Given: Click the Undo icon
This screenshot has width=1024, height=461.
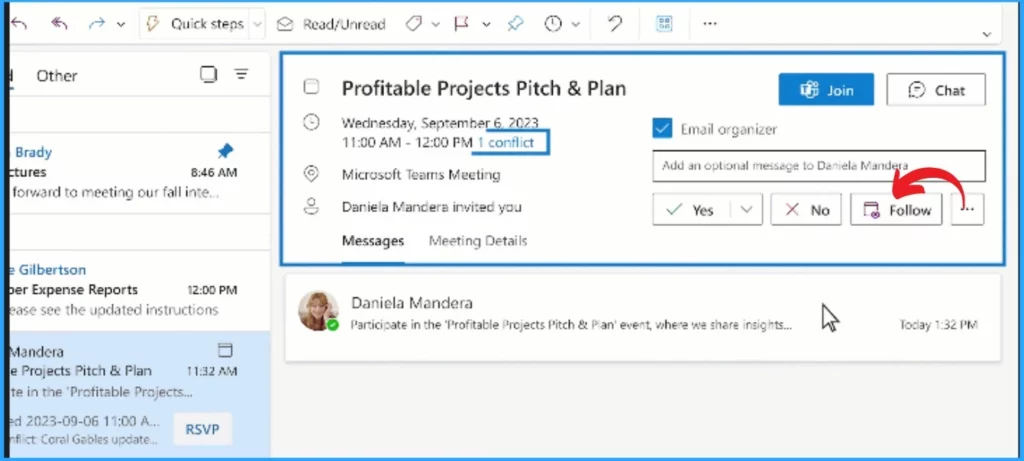Looking at the screenshot, I should point(615,24).
